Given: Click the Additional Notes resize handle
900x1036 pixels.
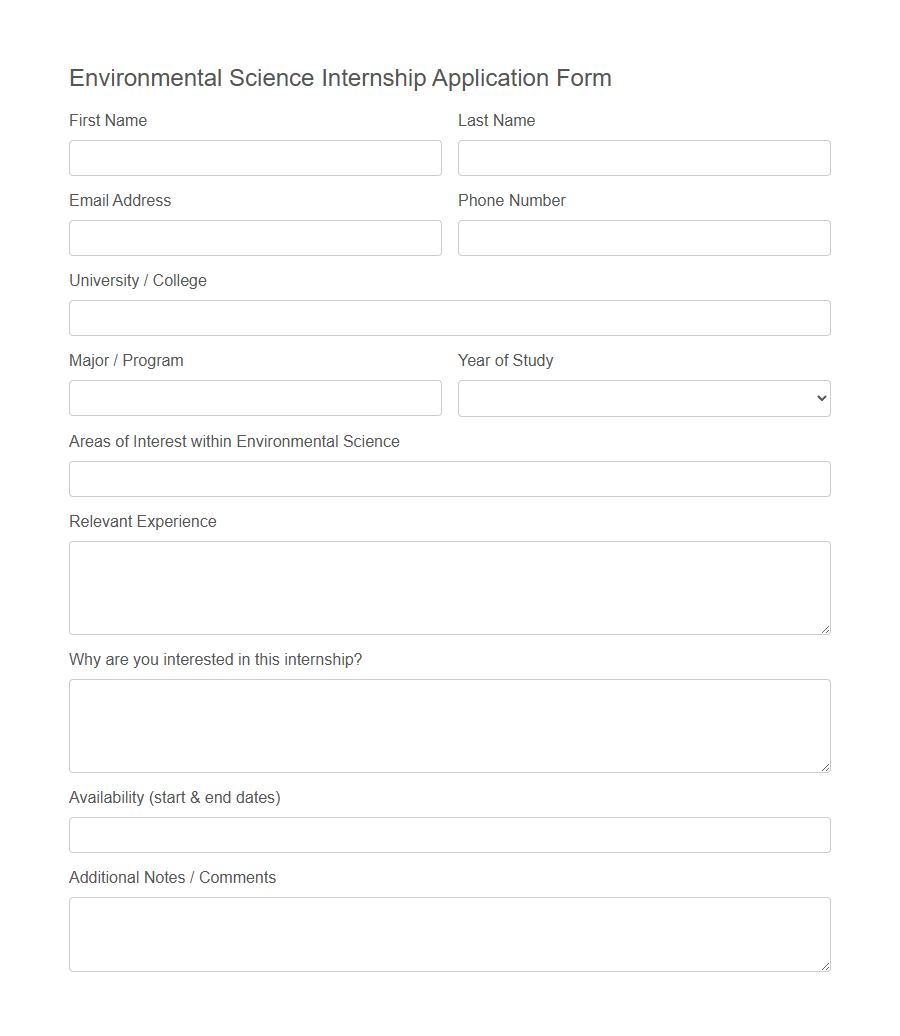Looking at the screenshot, I should click(x=825, y=965).
